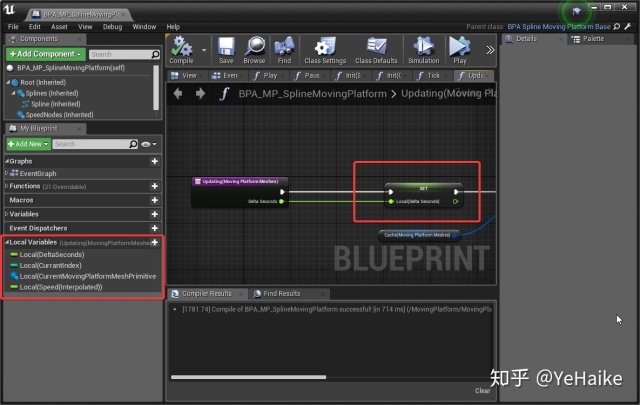
Task: Collapse the Root (Inherited) component
Action: pyautogui.click(x=8, y=82)
